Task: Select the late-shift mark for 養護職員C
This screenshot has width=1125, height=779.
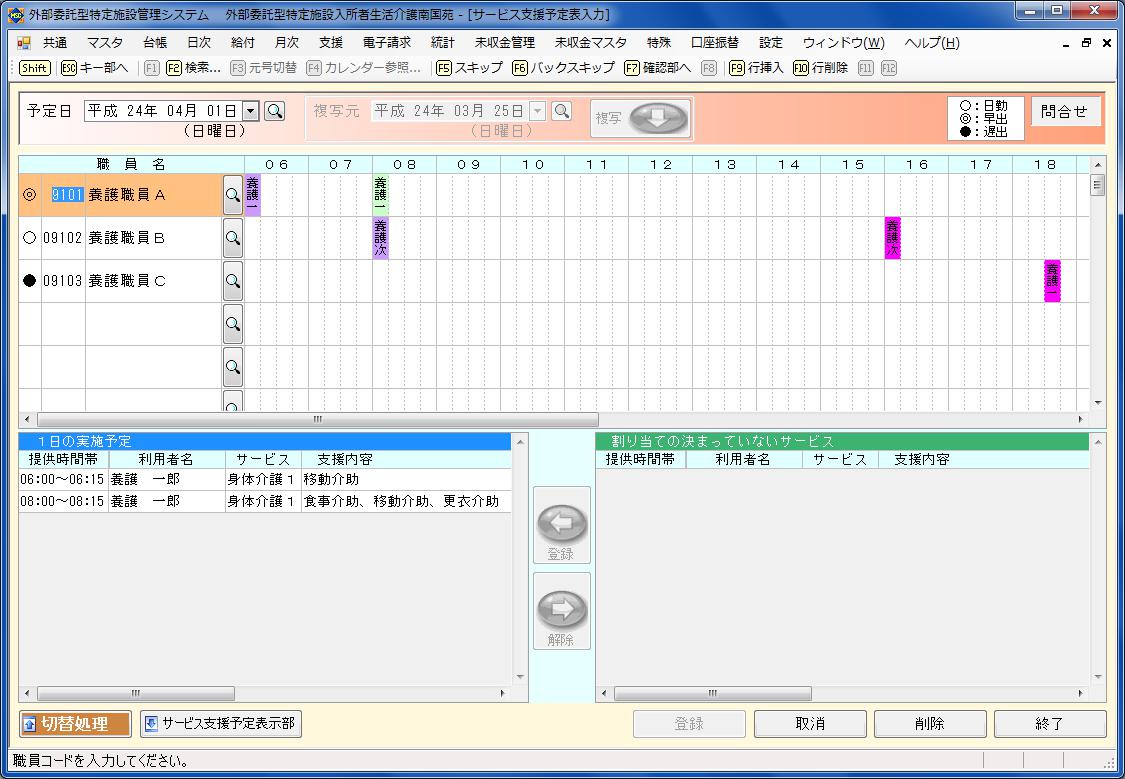Action: (x=29, y=282)
